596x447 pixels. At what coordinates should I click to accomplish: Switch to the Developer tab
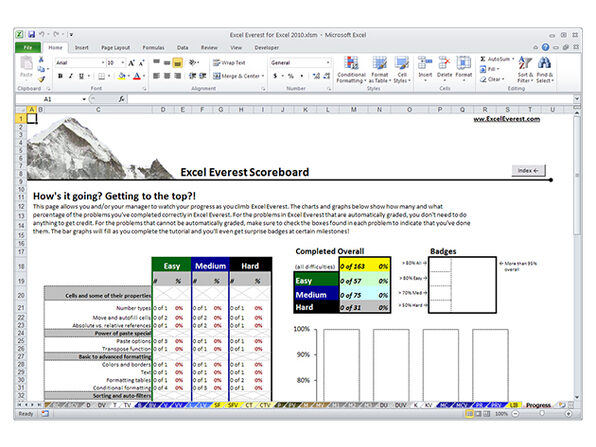pos(266,48)
